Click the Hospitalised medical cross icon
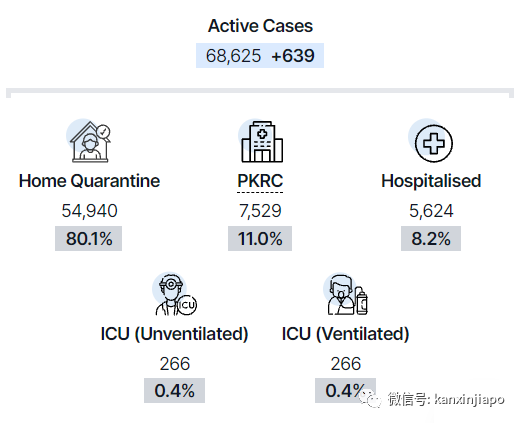This screenshot has height=423, width=521. pyautogui.click(x=431, y=141)
